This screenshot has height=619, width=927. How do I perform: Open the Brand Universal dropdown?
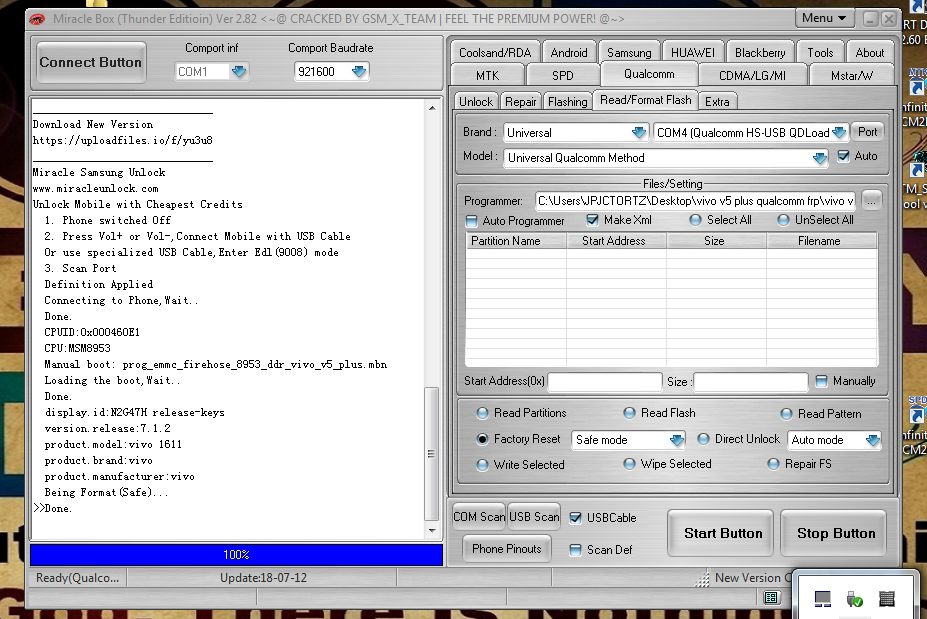638,132
